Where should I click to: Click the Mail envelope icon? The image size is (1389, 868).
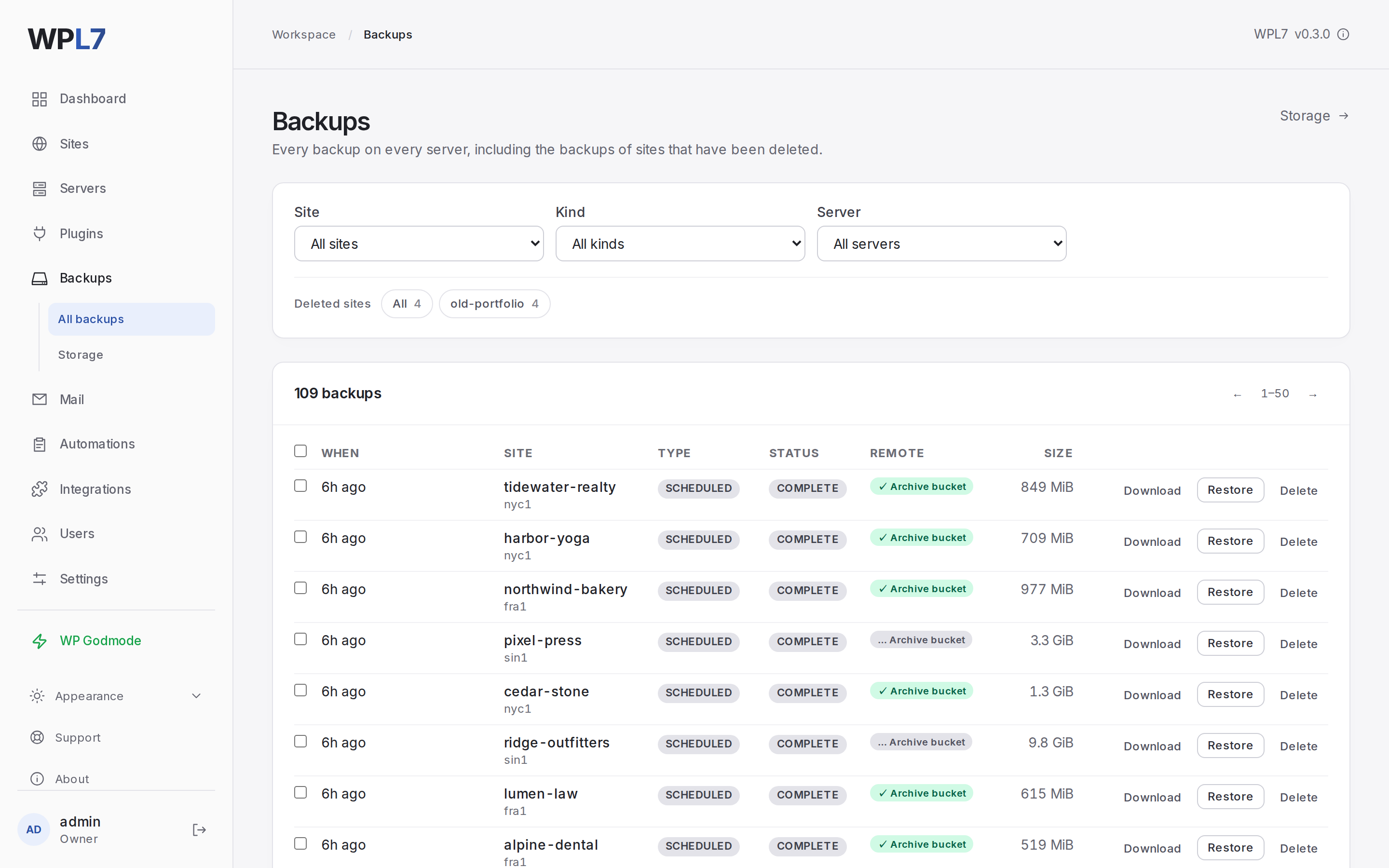tap(40, 400)
